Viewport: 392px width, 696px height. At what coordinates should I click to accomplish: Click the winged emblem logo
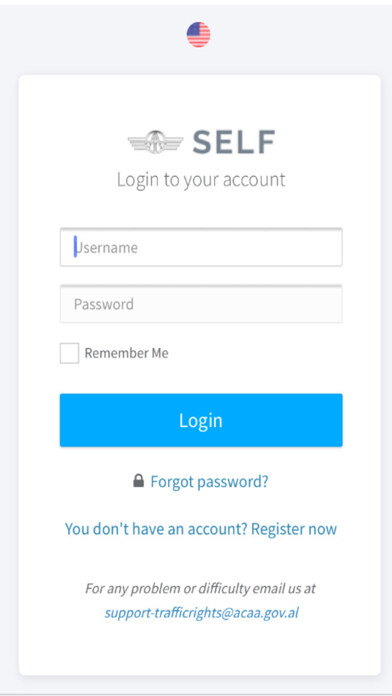(x=155, y=142)
